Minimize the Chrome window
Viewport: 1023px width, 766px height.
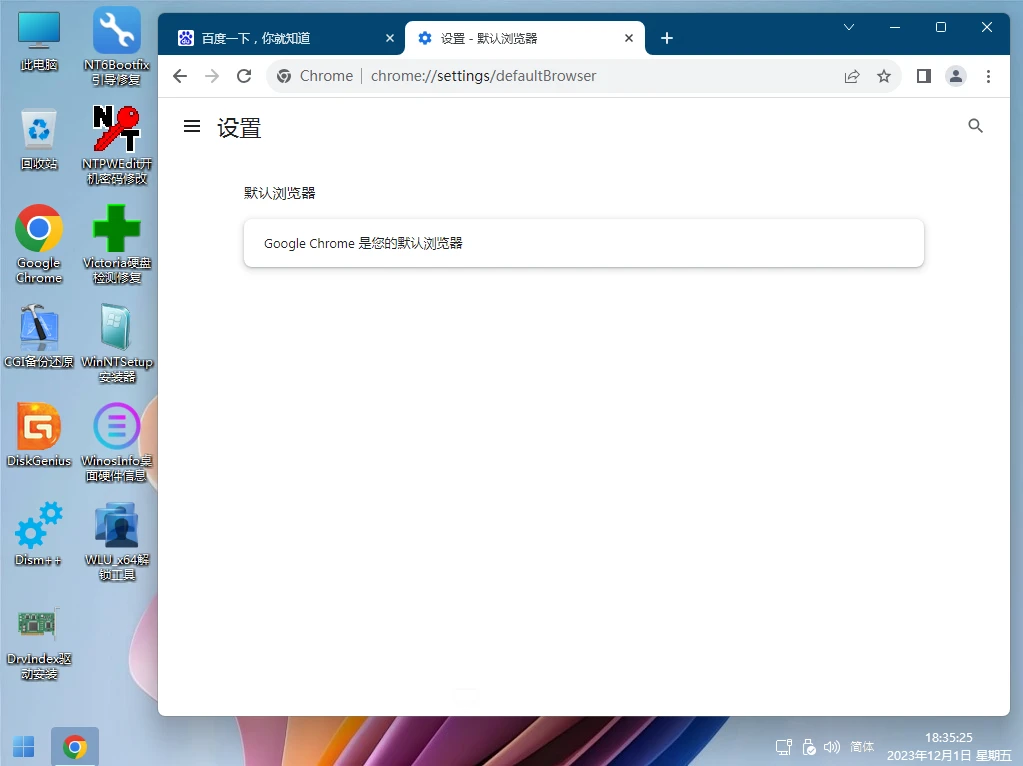[x=895, y=27]
